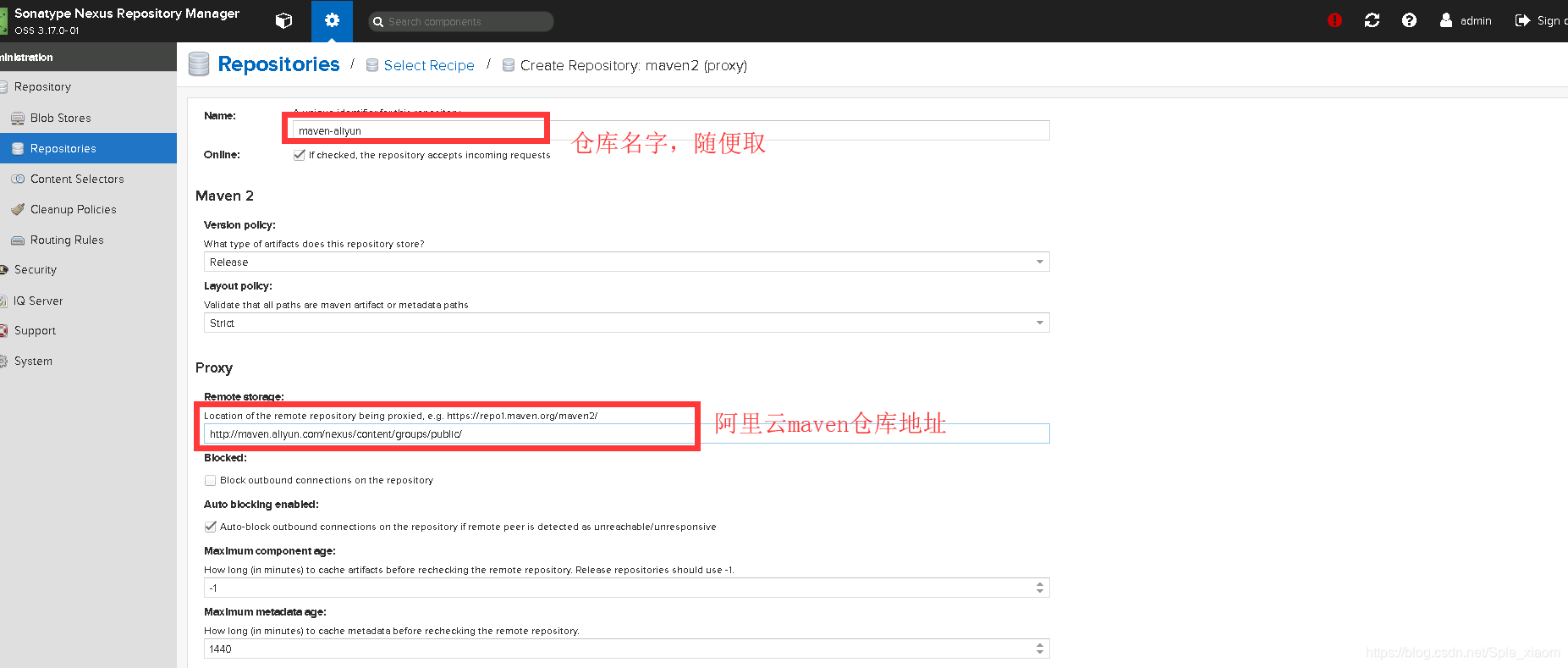Click the Blob Stores sidebar icon
The height and width of the screenshot is (668, 1568).
coord(18,118)
